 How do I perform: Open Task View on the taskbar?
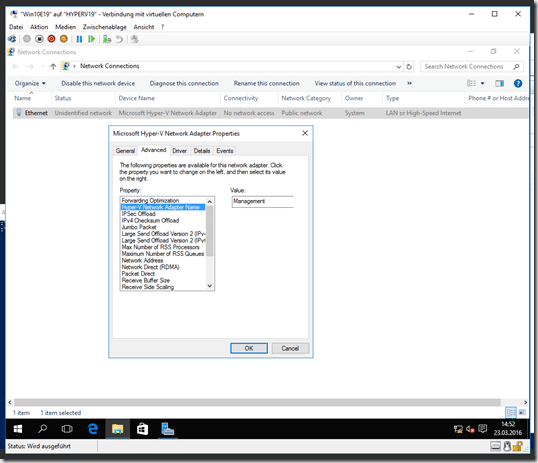[67, 429]
